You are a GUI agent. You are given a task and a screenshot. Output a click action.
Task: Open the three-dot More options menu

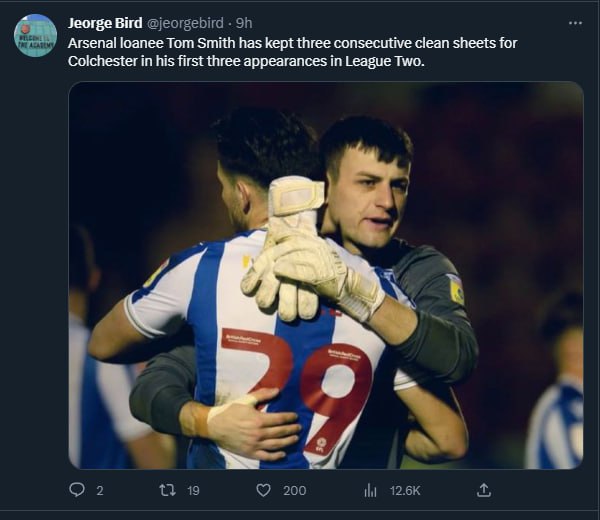[x=574, y=23]
